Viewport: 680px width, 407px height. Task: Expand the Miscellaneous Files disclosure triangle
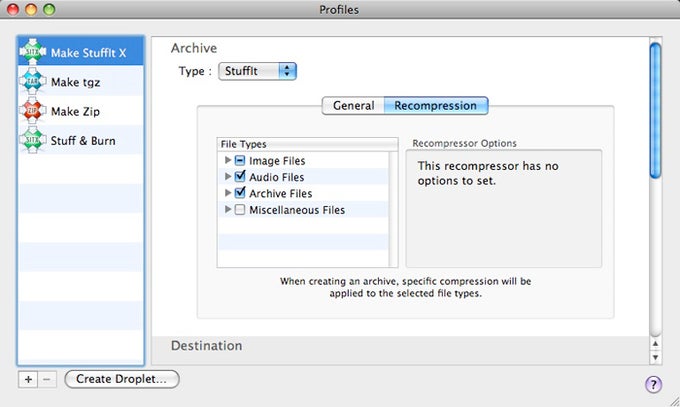click(228, 209)
